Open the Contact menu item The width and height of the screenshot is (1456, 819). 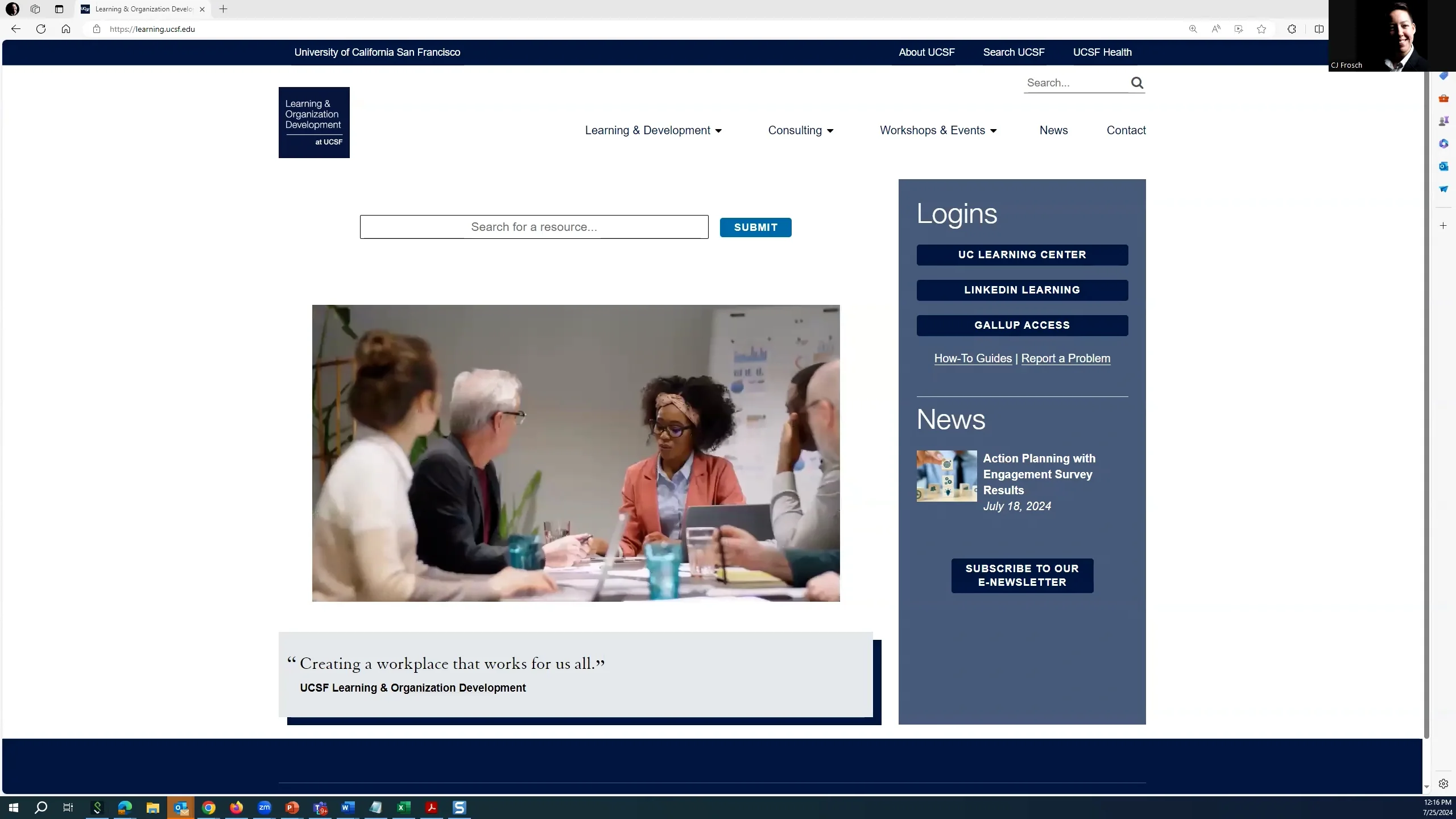[x=1126, y=130]
